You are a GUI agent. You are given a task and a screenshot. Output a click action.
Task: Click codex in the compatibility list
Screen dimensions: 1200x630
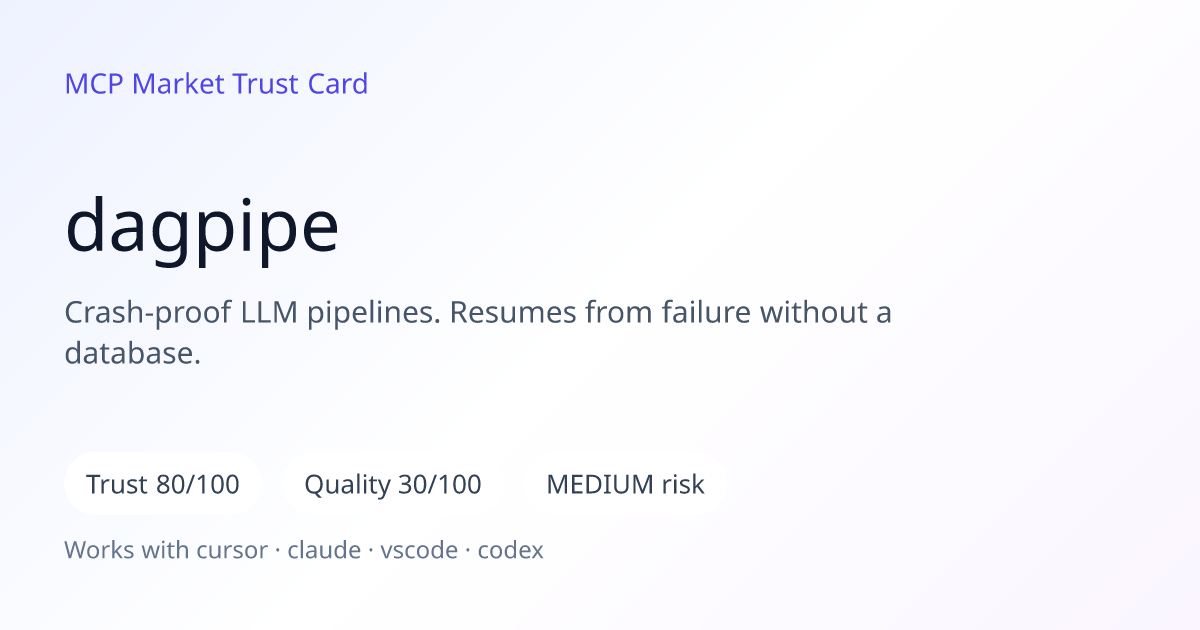tap(510, 550)
